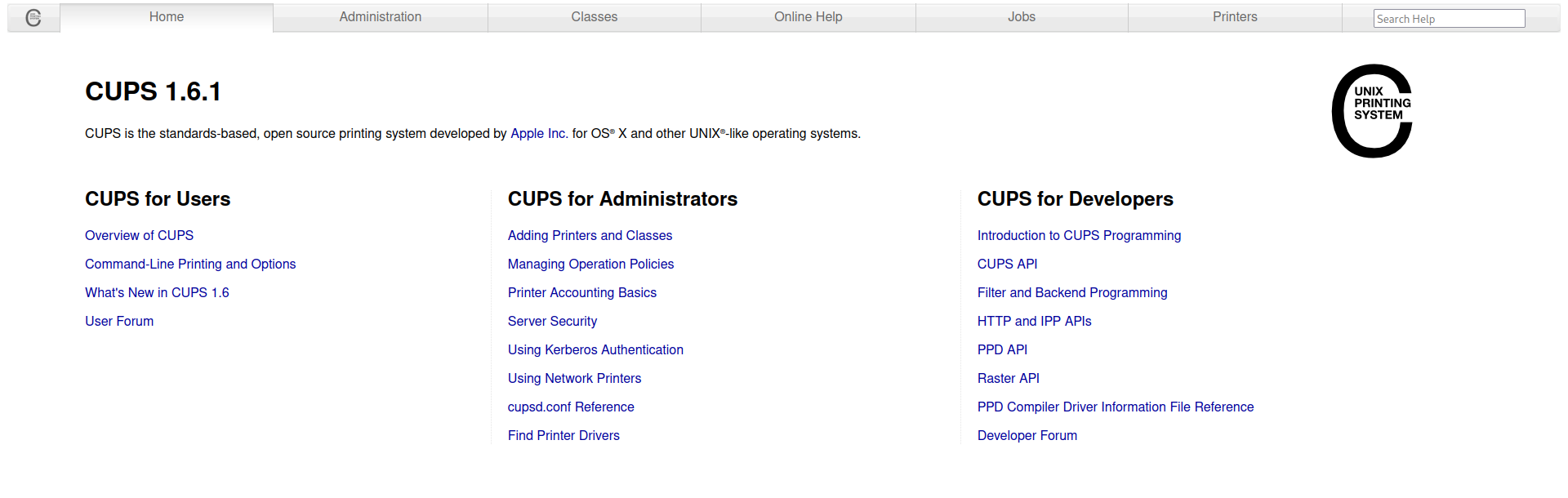Open the Classes tab
The image size is (1568, 498).
[x=595, y=17]
